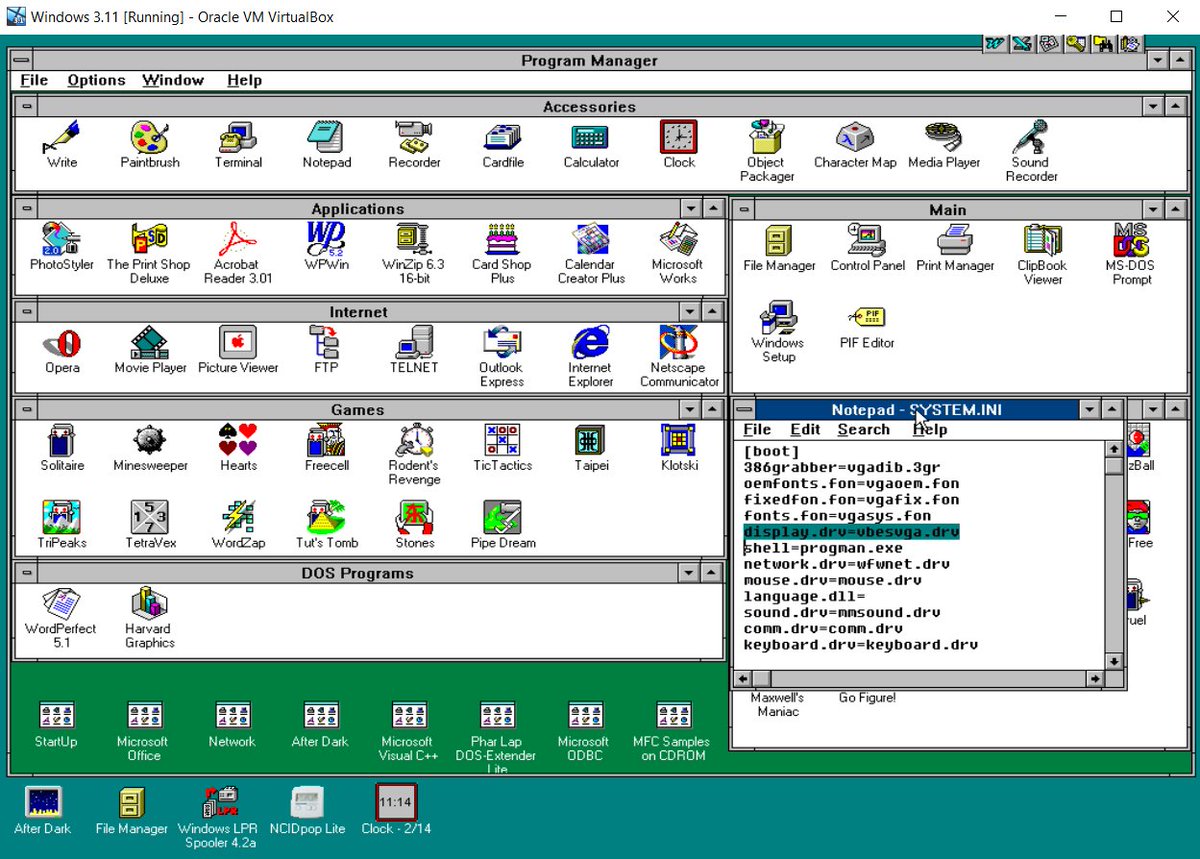Viewport: 1200px width, 859px height.
Task: Open WinZip 6.3 16-bit icon
Action: 414,254
